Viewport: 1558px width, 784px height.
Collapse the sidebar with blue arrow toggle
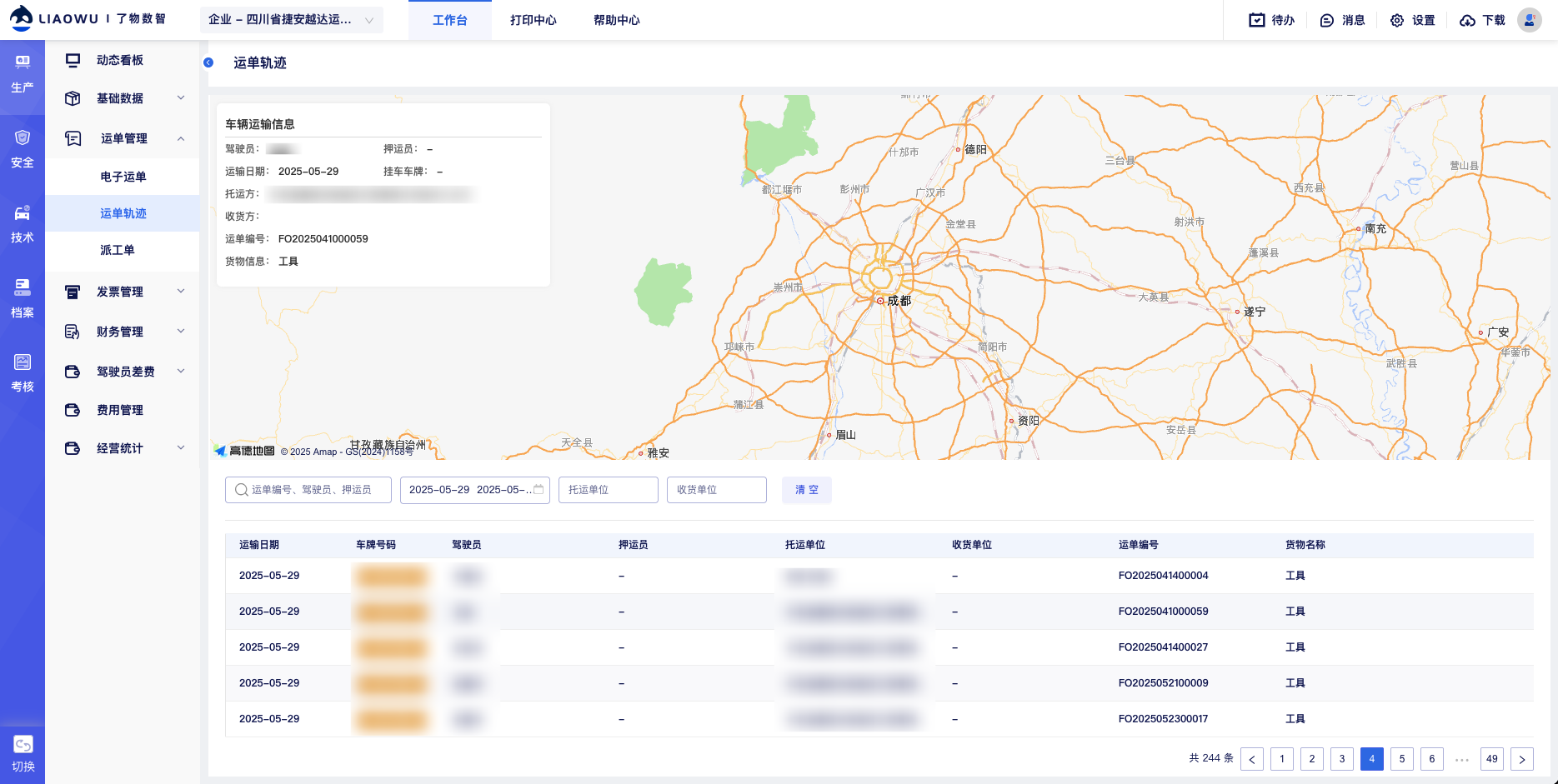208,62
